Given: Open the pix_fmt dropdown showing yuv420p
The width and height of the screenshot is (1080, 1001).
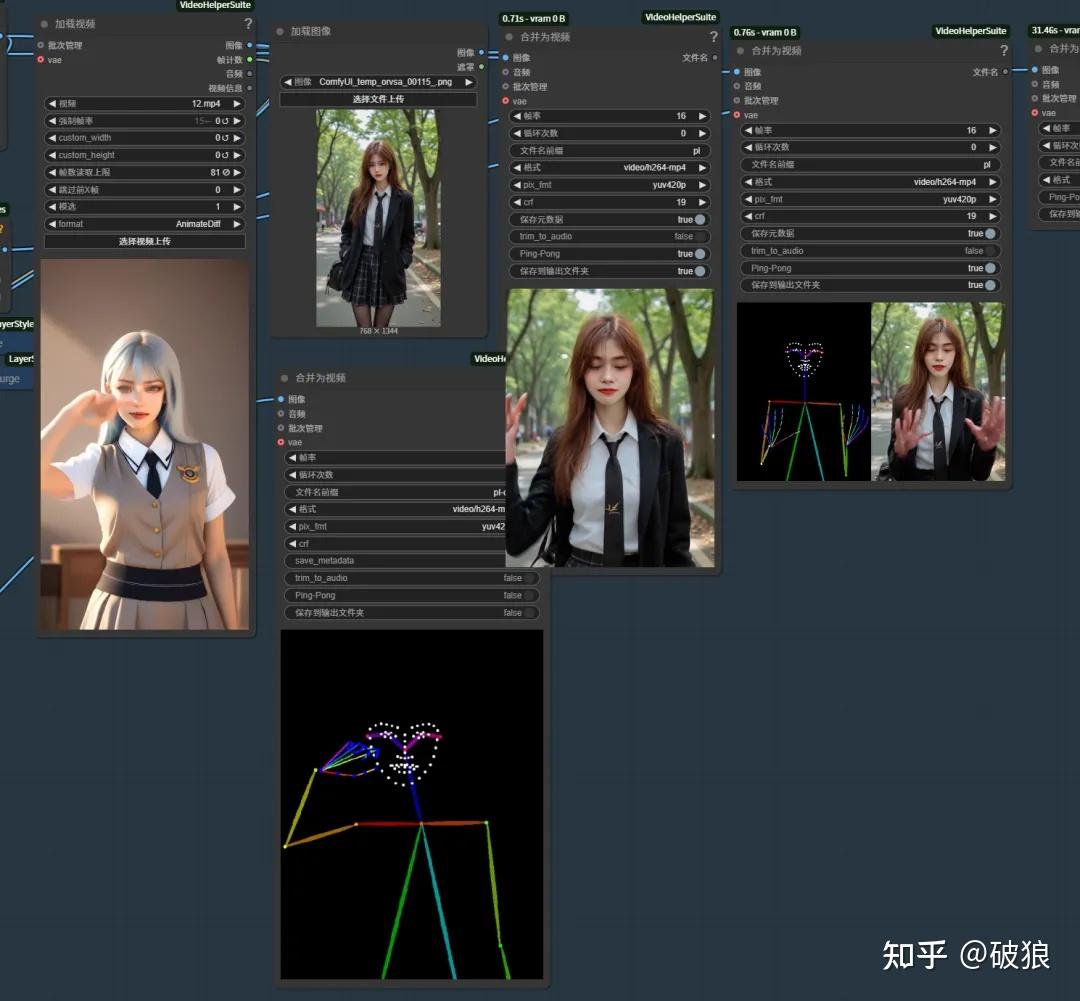Looking at the screenshot, I should click(610, 185).
